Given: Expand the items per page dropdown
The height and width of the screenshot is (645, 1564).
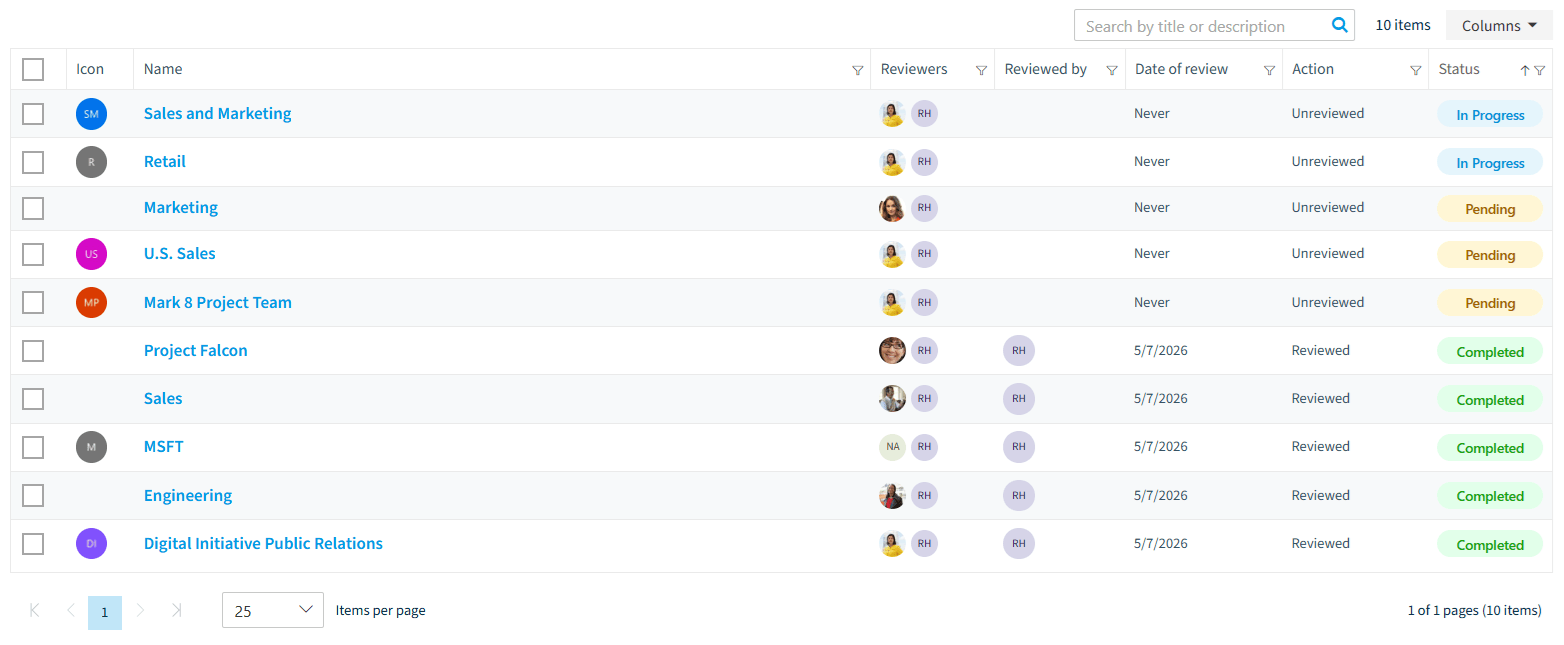Looking at the screenshot, I should point(273,610).
